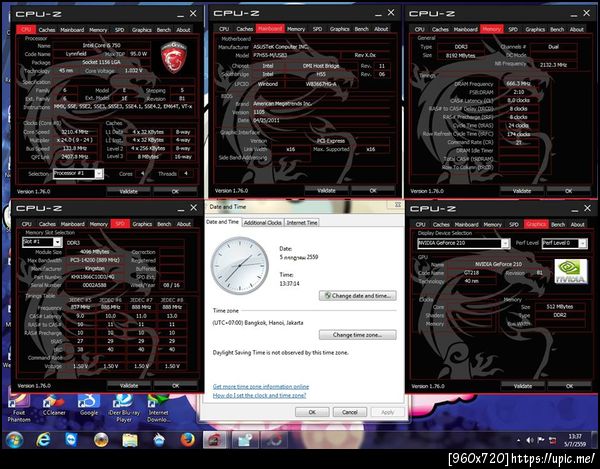Open the round media player icon on taskbar
Viewport: 600px width, 469px height.
(101, 440)
